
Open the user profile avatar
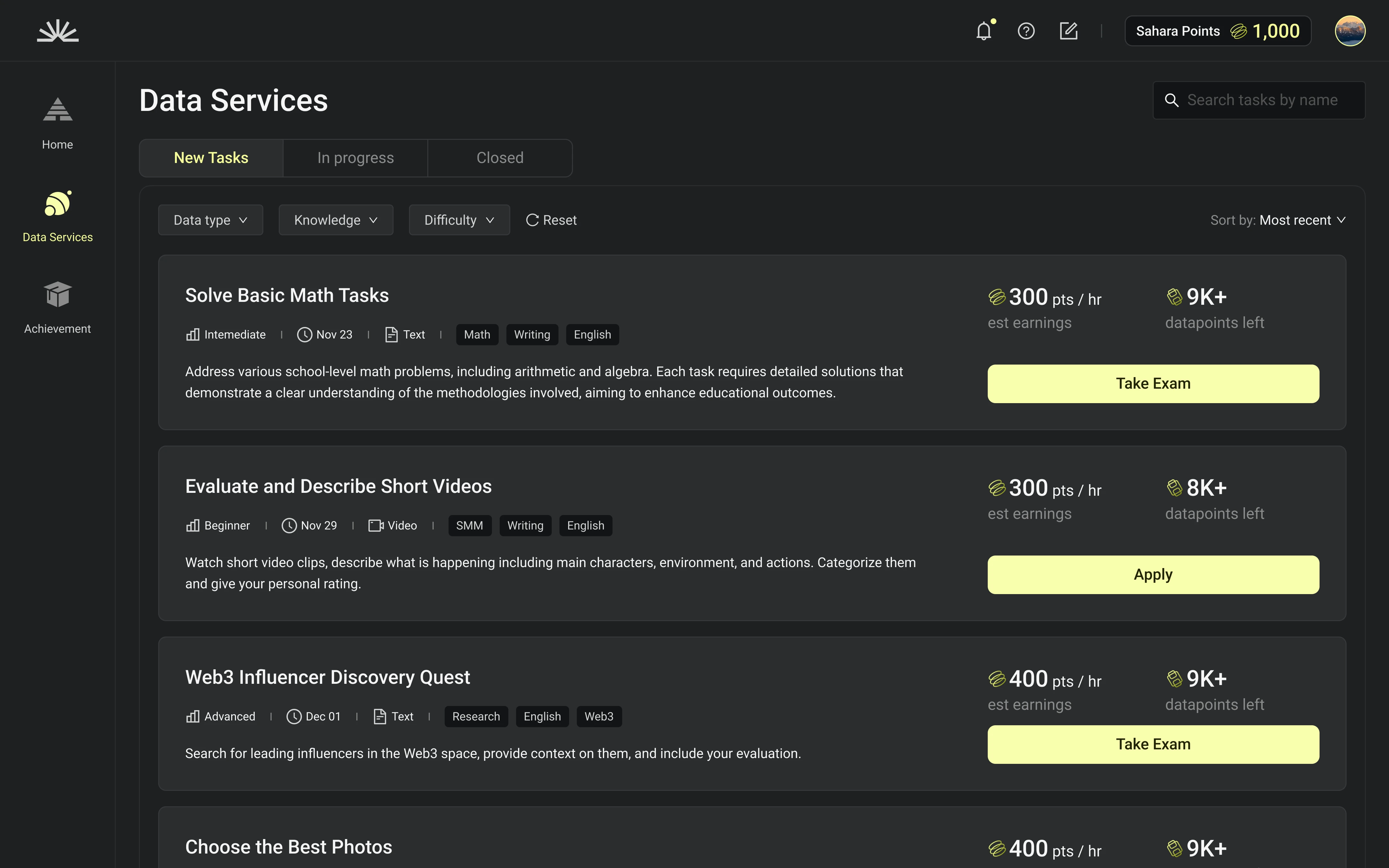click(x=1349, y=31)
